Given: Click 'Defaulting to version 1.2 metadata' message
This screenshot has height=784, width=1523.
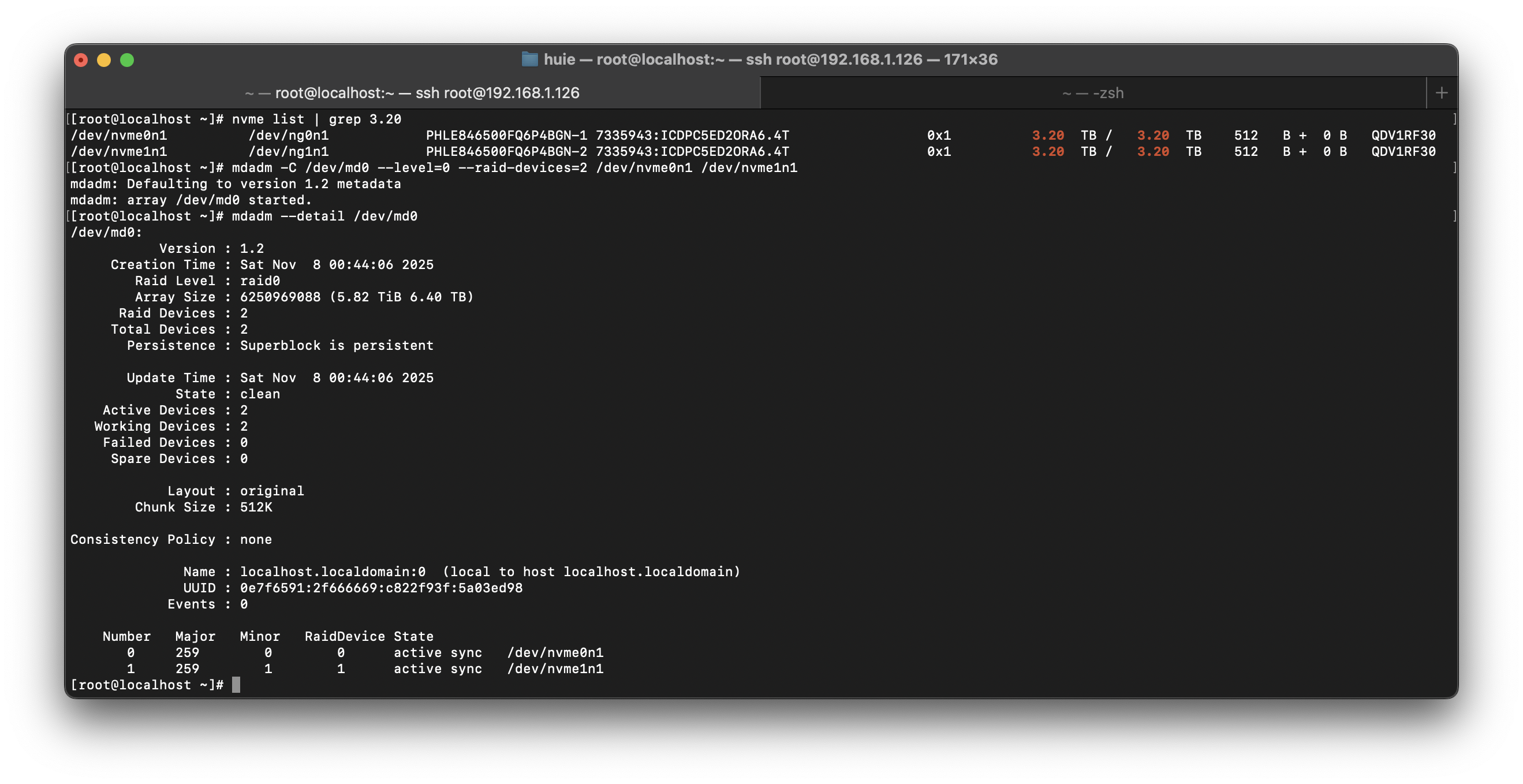Looking at the screenshot, I should (264, 184).
